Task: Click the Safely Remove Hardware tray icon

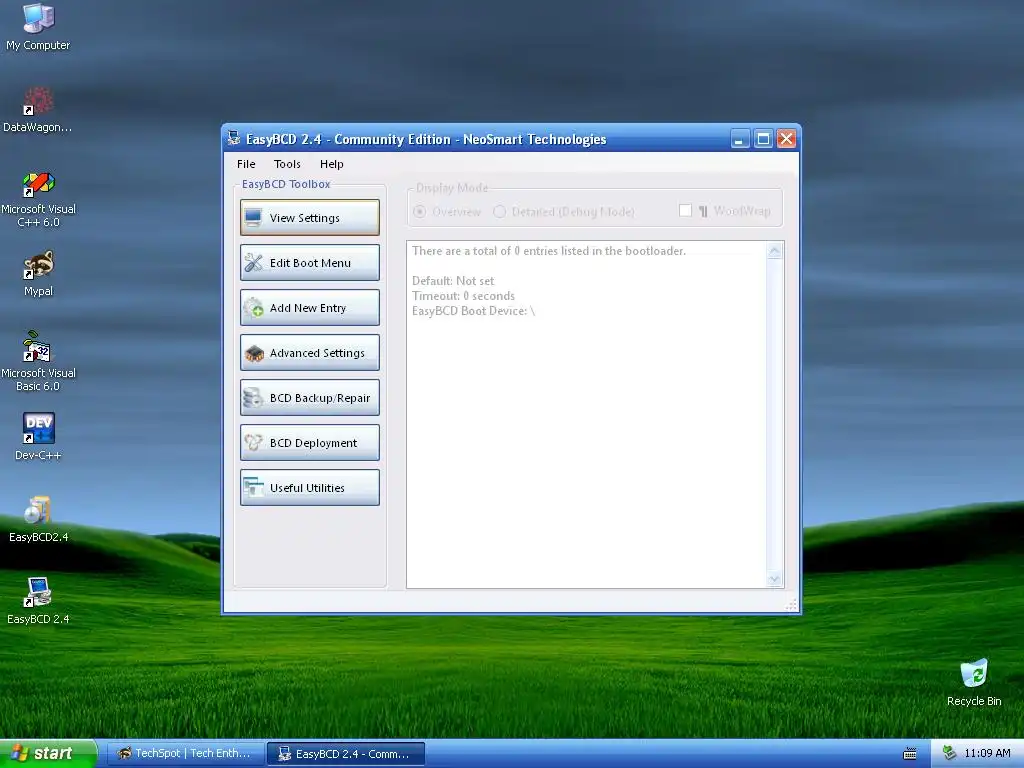Action: tap(949, 753)
